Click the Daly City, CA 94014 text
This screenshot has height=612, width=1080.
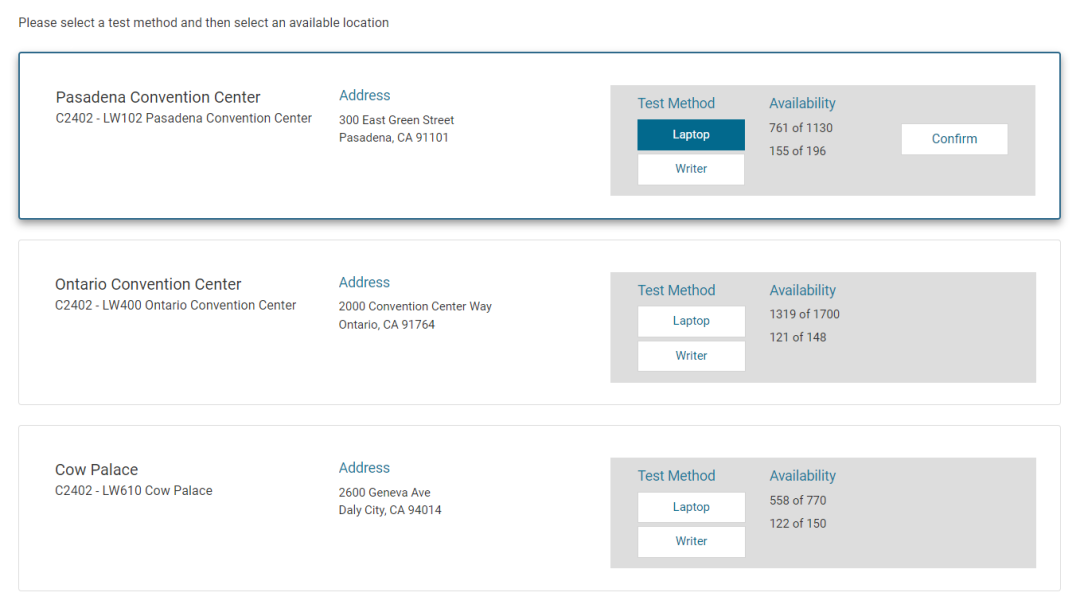click(390, 510)
